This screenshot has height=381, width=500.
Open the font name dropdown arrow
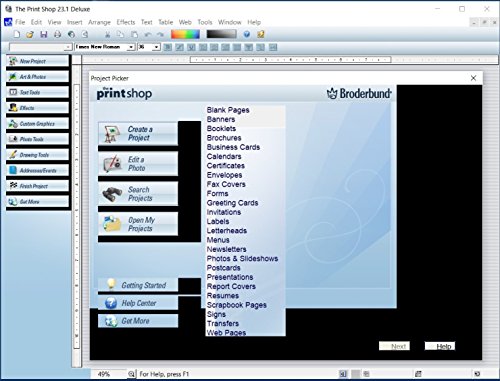(x=131, y=47)
